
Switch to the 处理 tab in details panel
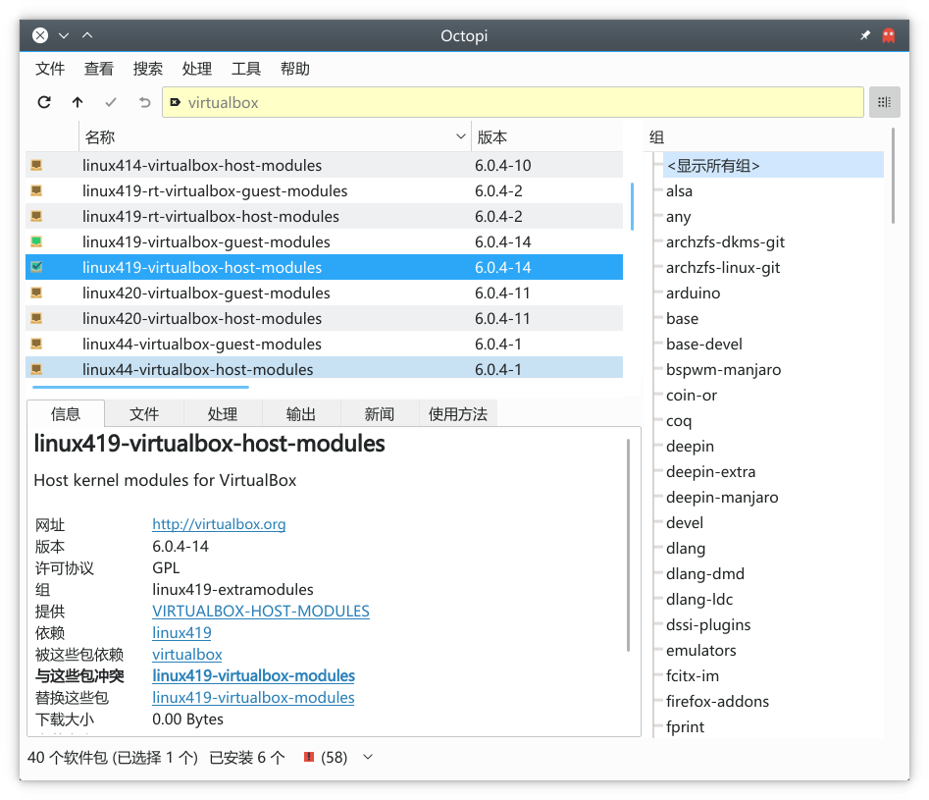coord(223,414)
